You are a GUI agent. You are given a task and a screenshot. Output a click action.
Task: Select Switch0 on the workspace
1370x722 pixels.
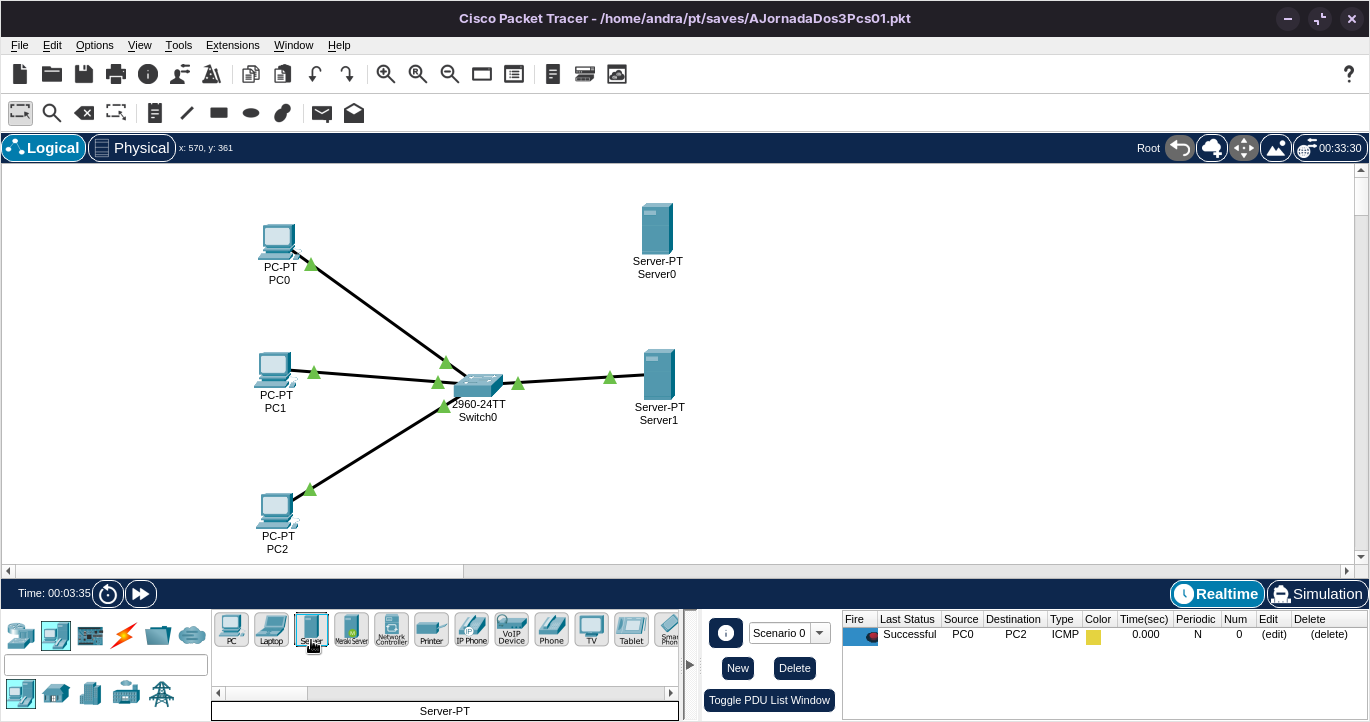(478, 387)
